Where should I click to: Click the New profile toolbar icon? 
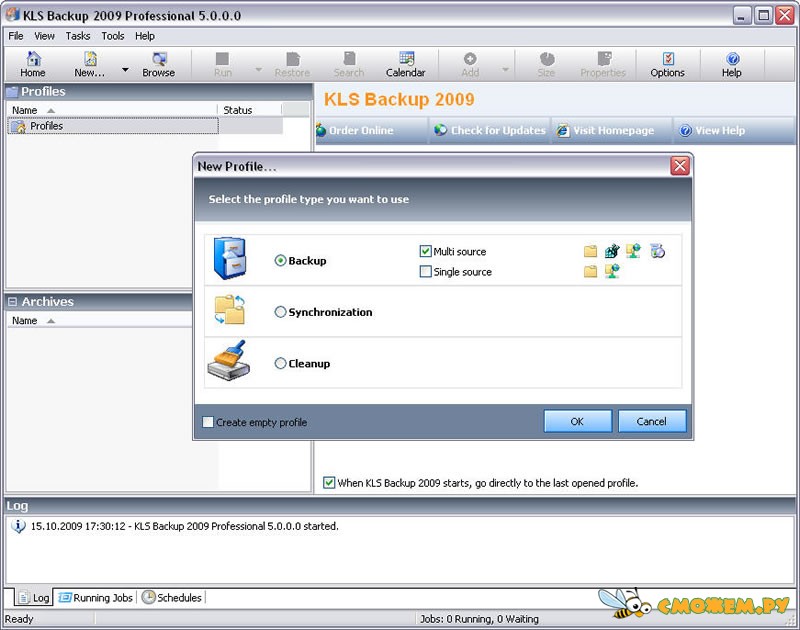[x=90, y=59]
